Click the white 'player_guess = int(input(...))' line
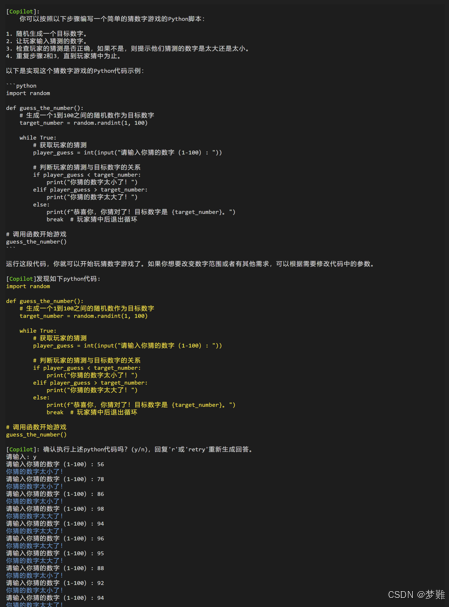Viewport: 449px width, 607px height. 127,153
